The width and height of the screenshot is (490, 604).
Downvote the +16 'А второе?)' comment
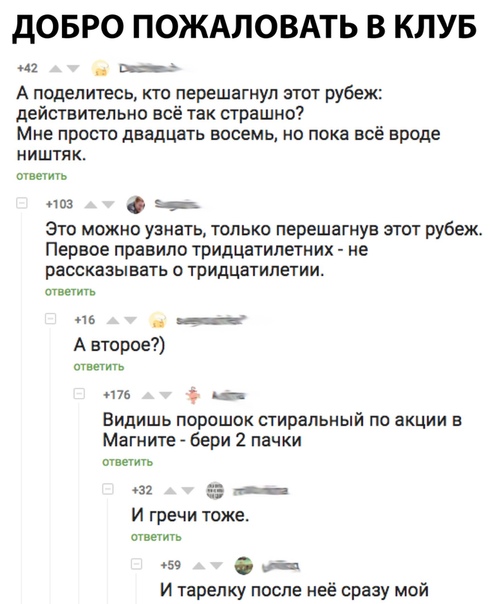131,320
